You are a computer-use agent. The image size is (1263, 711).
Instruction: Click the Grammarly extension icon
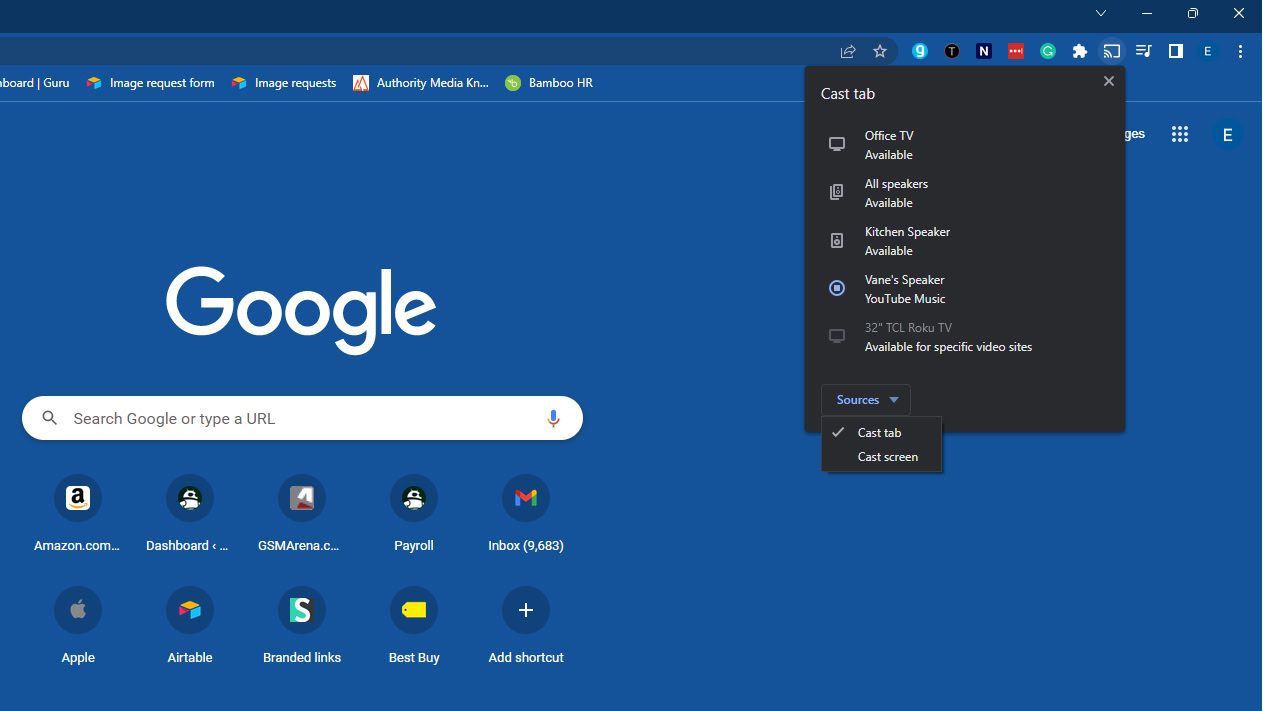1047,51
